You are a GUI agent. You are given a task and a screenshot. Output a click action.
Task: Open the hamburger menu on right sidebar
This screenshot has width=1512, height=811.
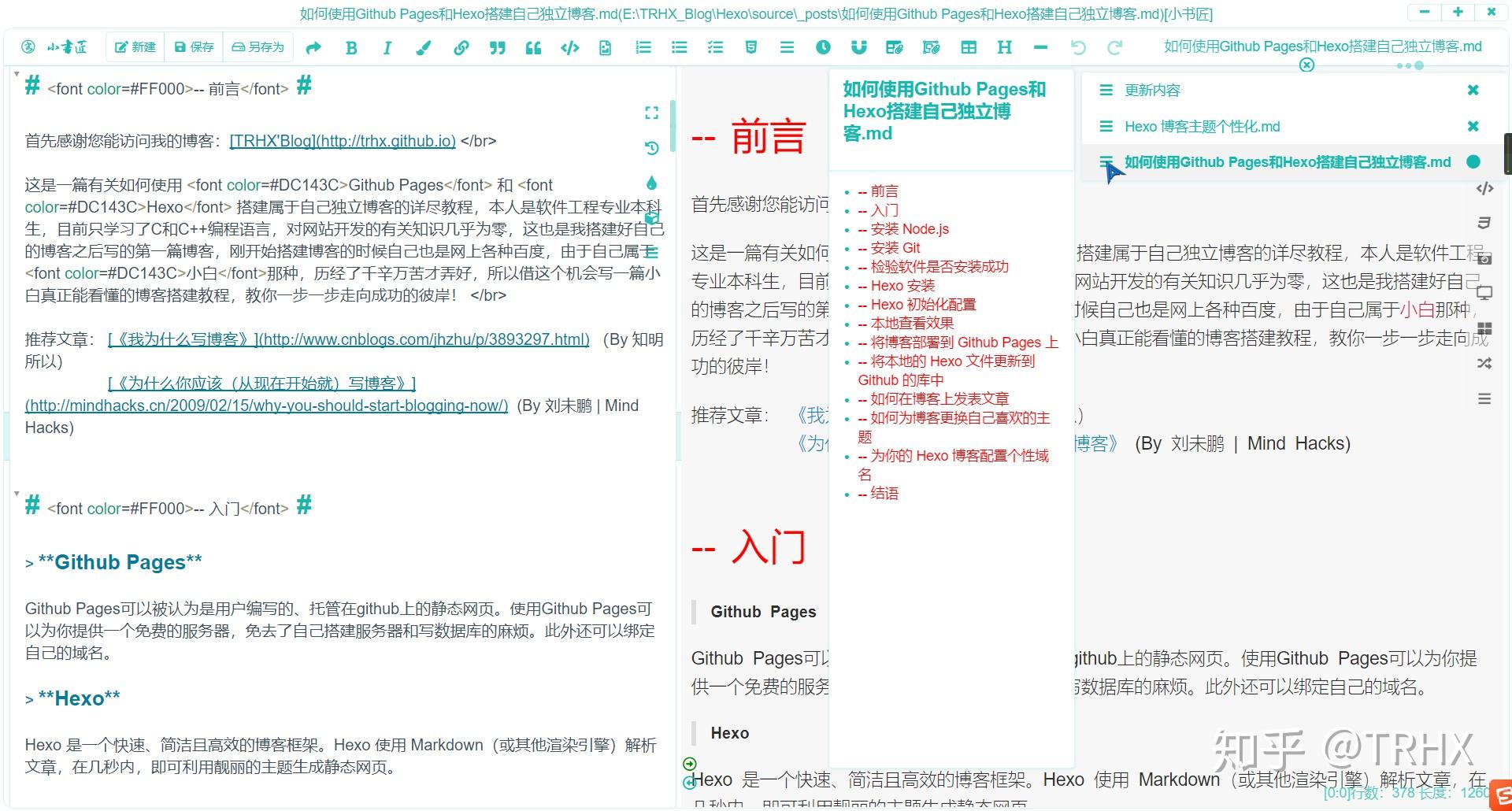(1484, 399)
